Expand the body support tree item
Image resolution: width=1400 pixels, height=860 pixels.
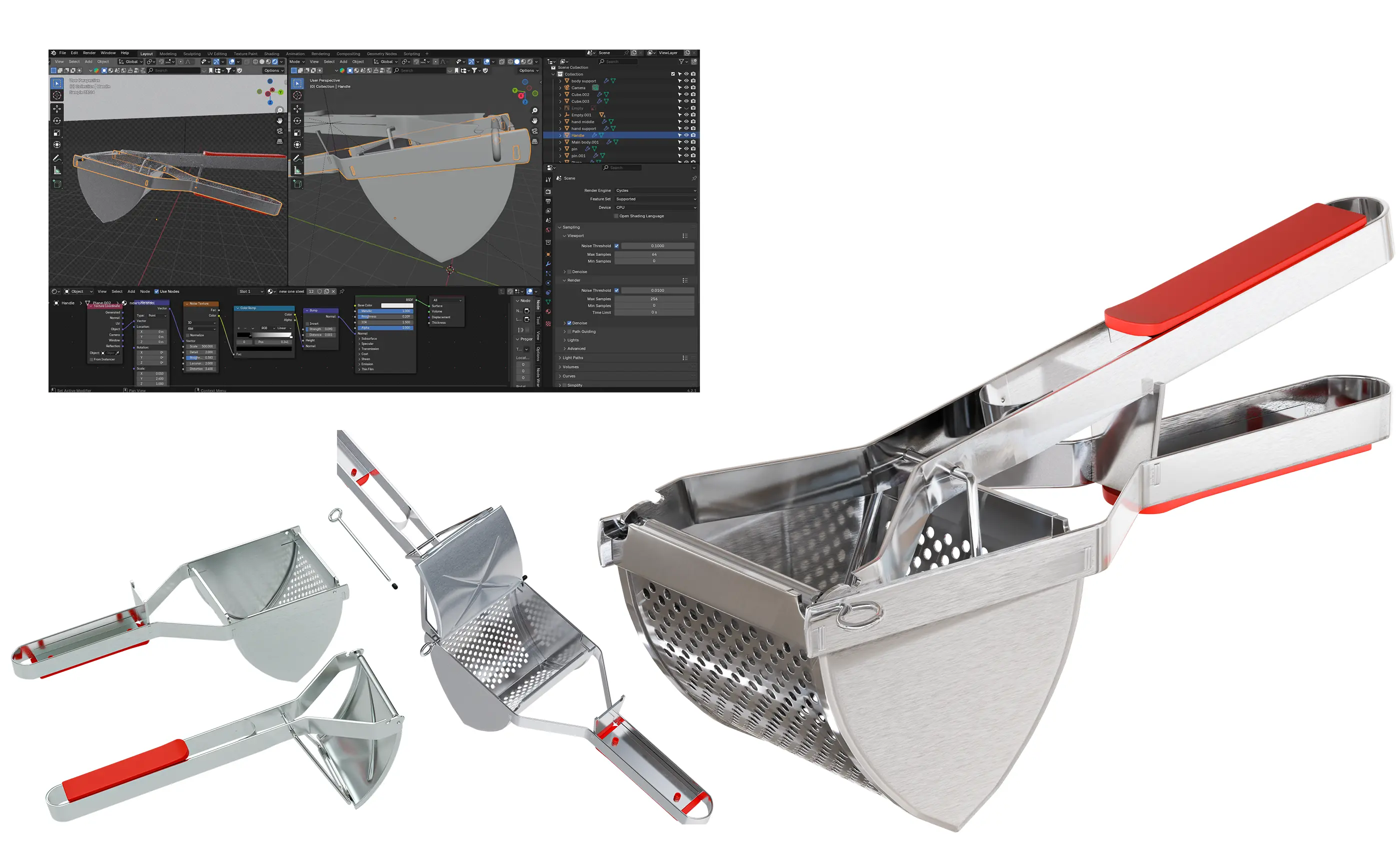pos(560,81)
